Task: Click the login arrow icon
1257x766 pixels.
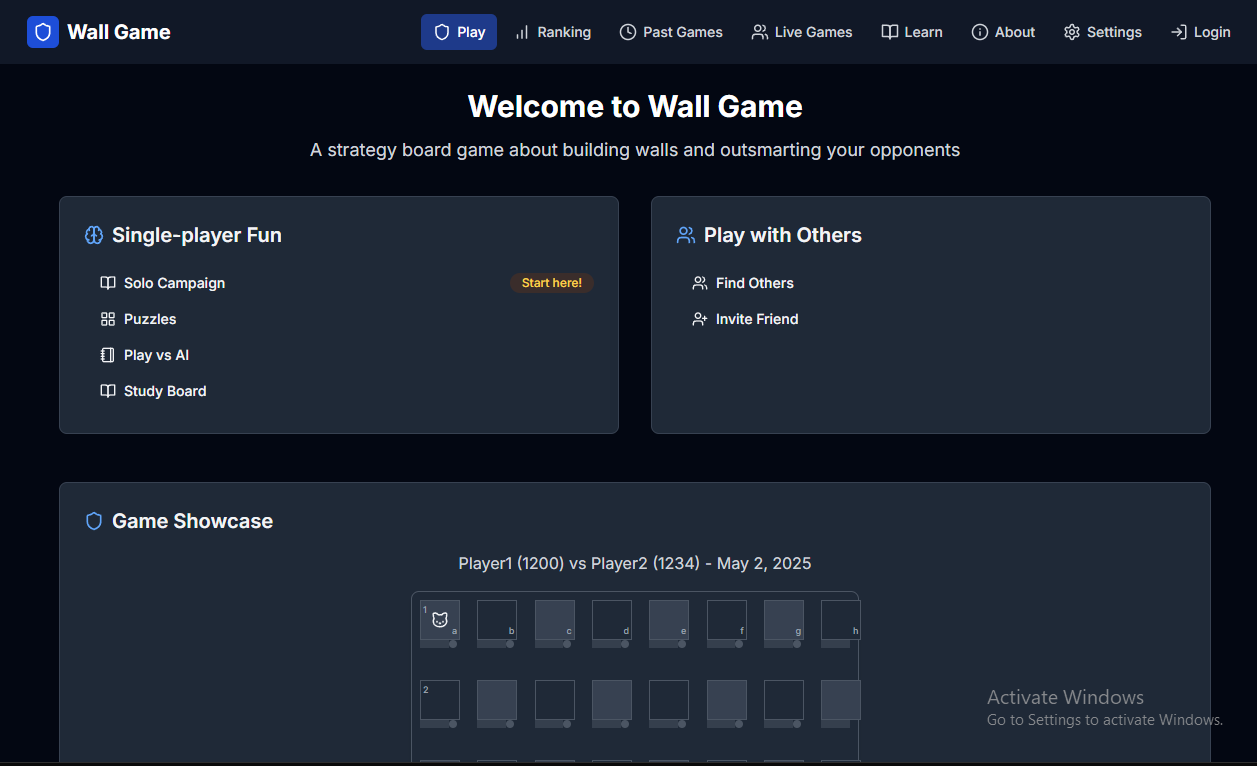Action: pyautogui.click(x=1179, y=32)
